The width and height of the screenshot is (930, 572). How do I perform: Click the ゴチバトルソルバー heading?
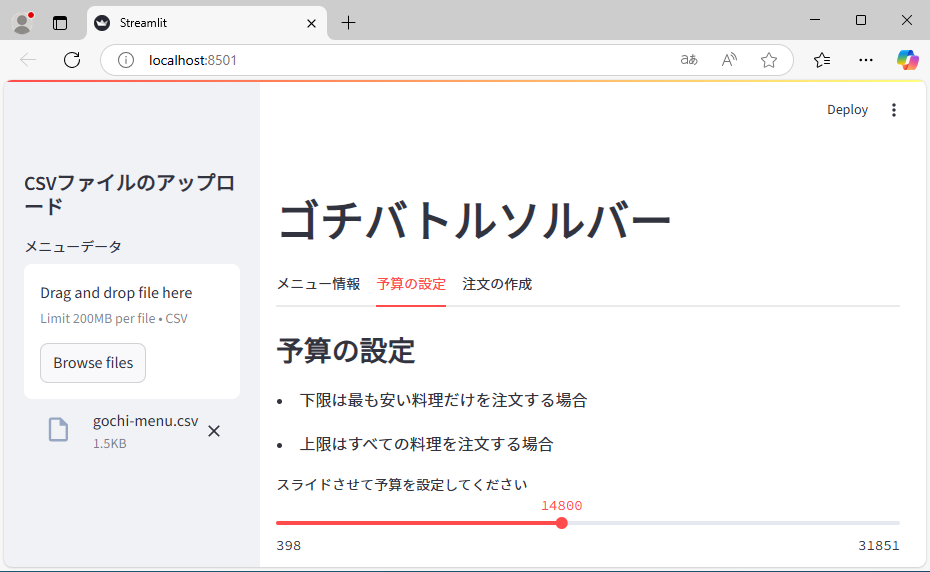pyautogui.click(x=473, y=220)
